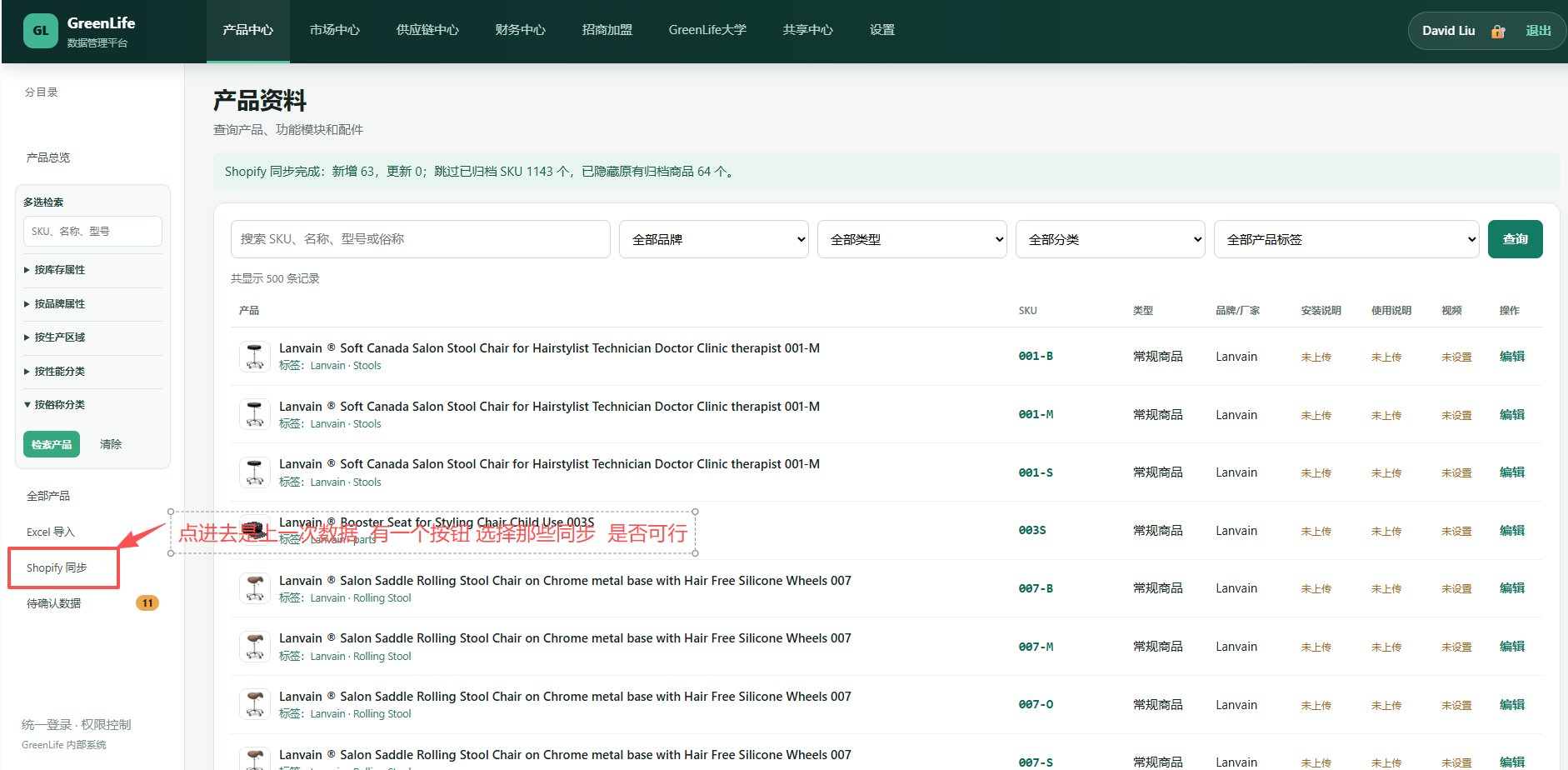The width and height of the screenshot is (1568, 770).
Task: Open 待确认数据 with badge 11
Action: click(x=92, y=603)
